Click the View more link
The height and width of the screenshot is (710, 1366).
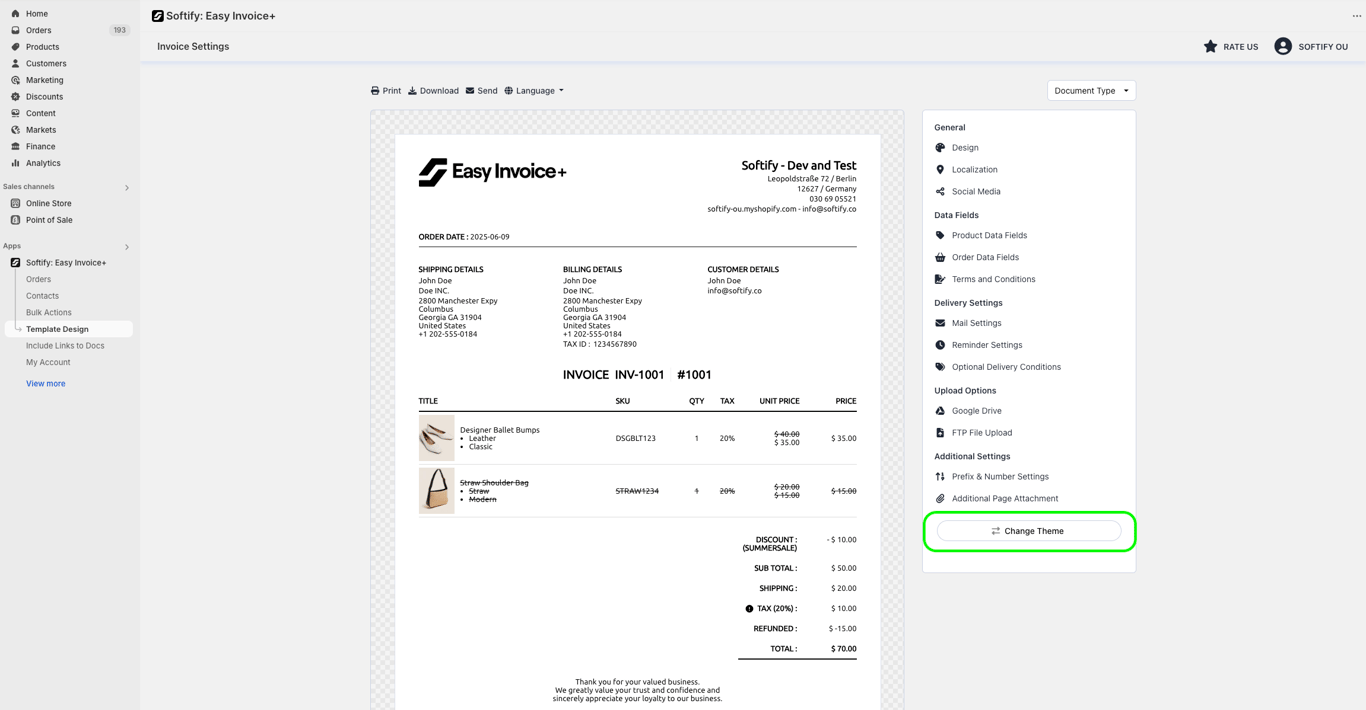(46, 384)
